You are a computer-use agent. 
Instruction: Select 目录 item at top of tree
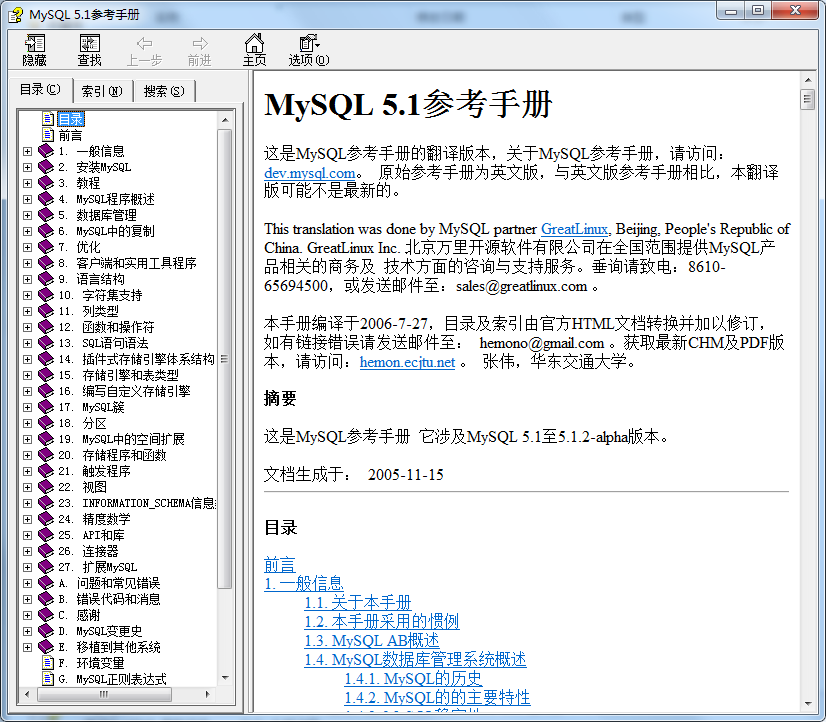pos(70,119)
